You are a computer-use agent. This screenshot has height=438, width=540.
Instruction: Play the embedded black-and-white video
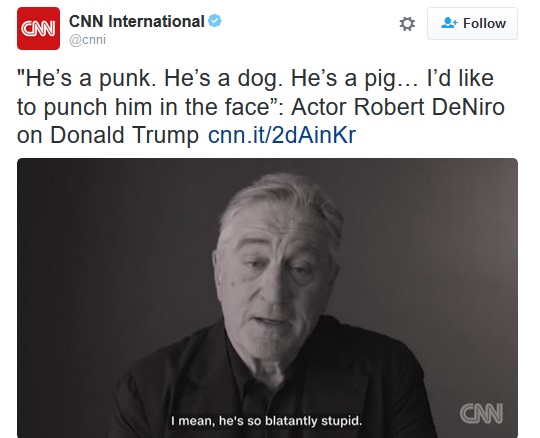[267, 298]
